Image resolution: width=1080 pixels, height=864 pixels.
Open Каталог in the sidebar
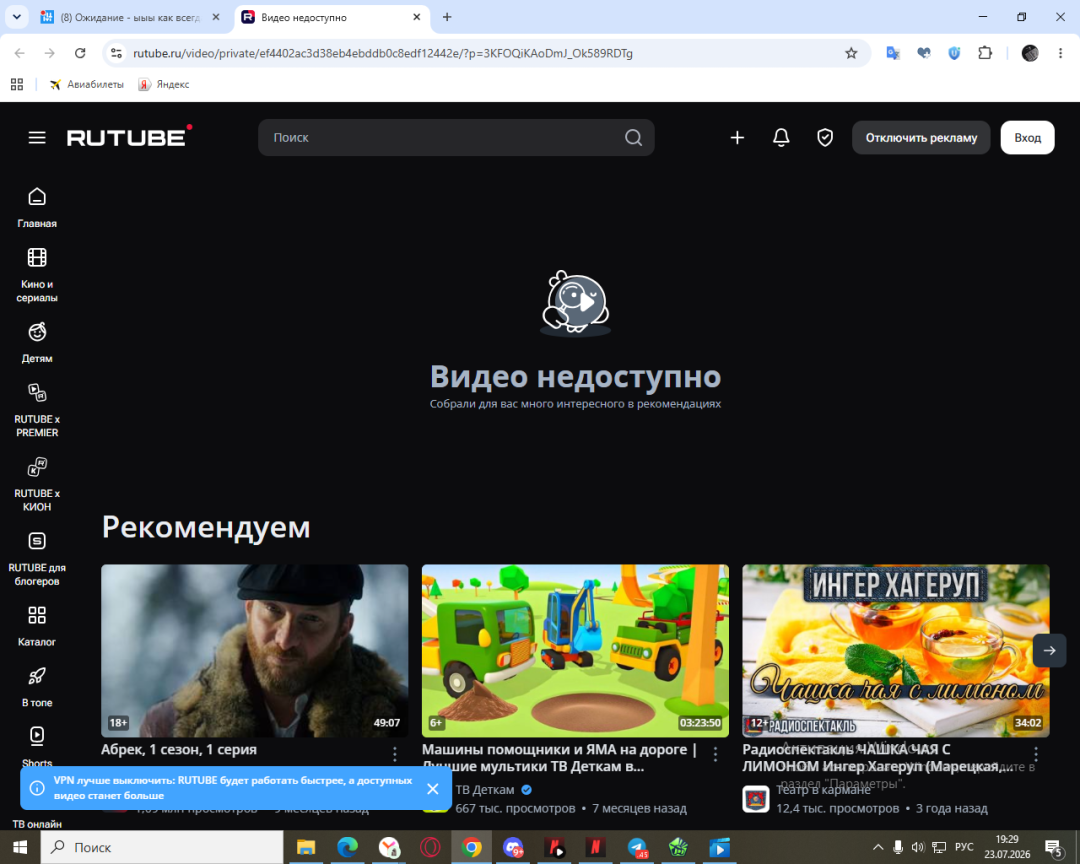coord(37,626)
